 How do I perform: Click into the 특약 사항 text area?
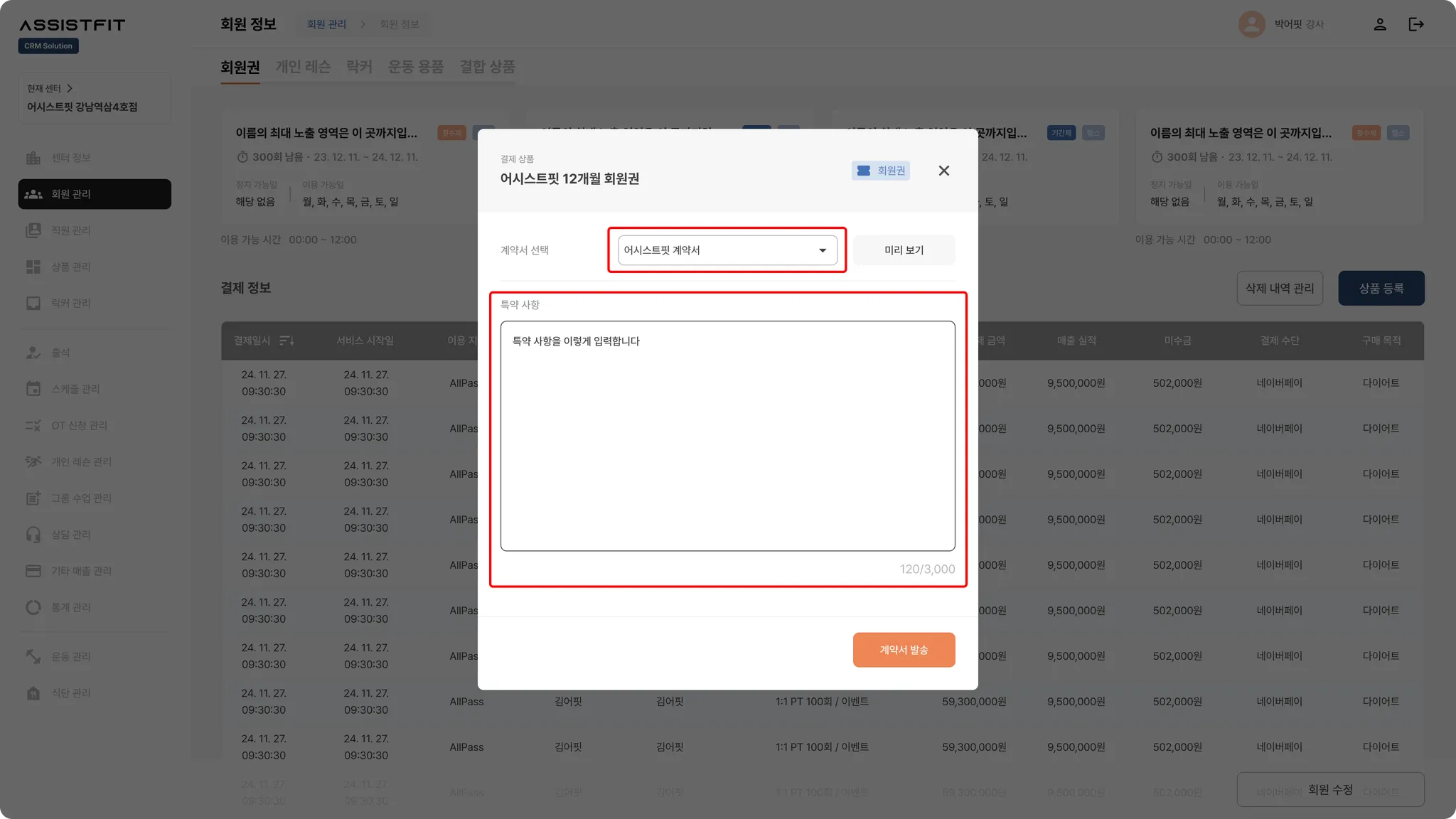tap(727, 435)
